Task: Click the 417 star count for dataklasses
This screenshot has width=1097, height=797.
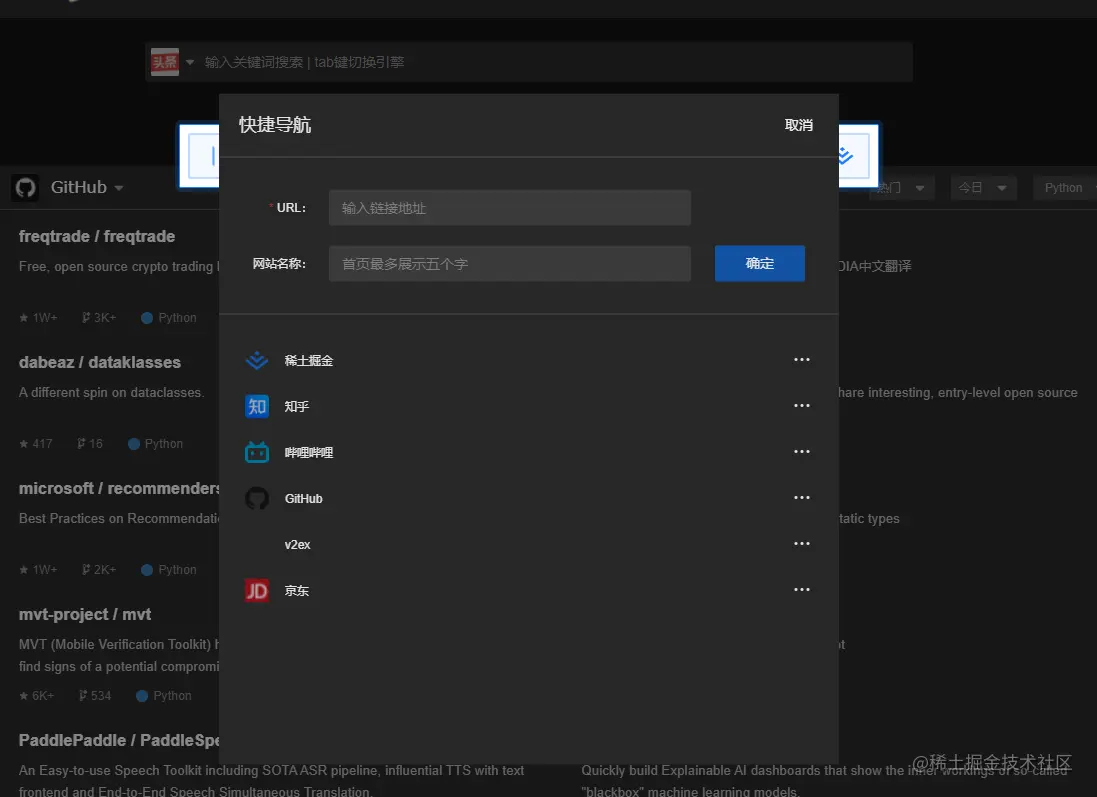Action: [x=36, y=444]
